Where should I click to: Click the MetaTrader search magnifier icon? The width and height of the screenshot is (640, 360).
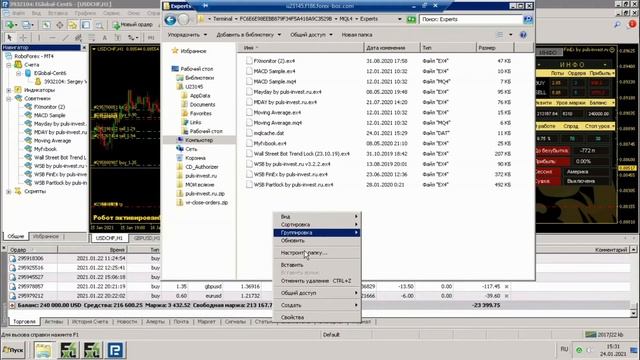point(618,25)
